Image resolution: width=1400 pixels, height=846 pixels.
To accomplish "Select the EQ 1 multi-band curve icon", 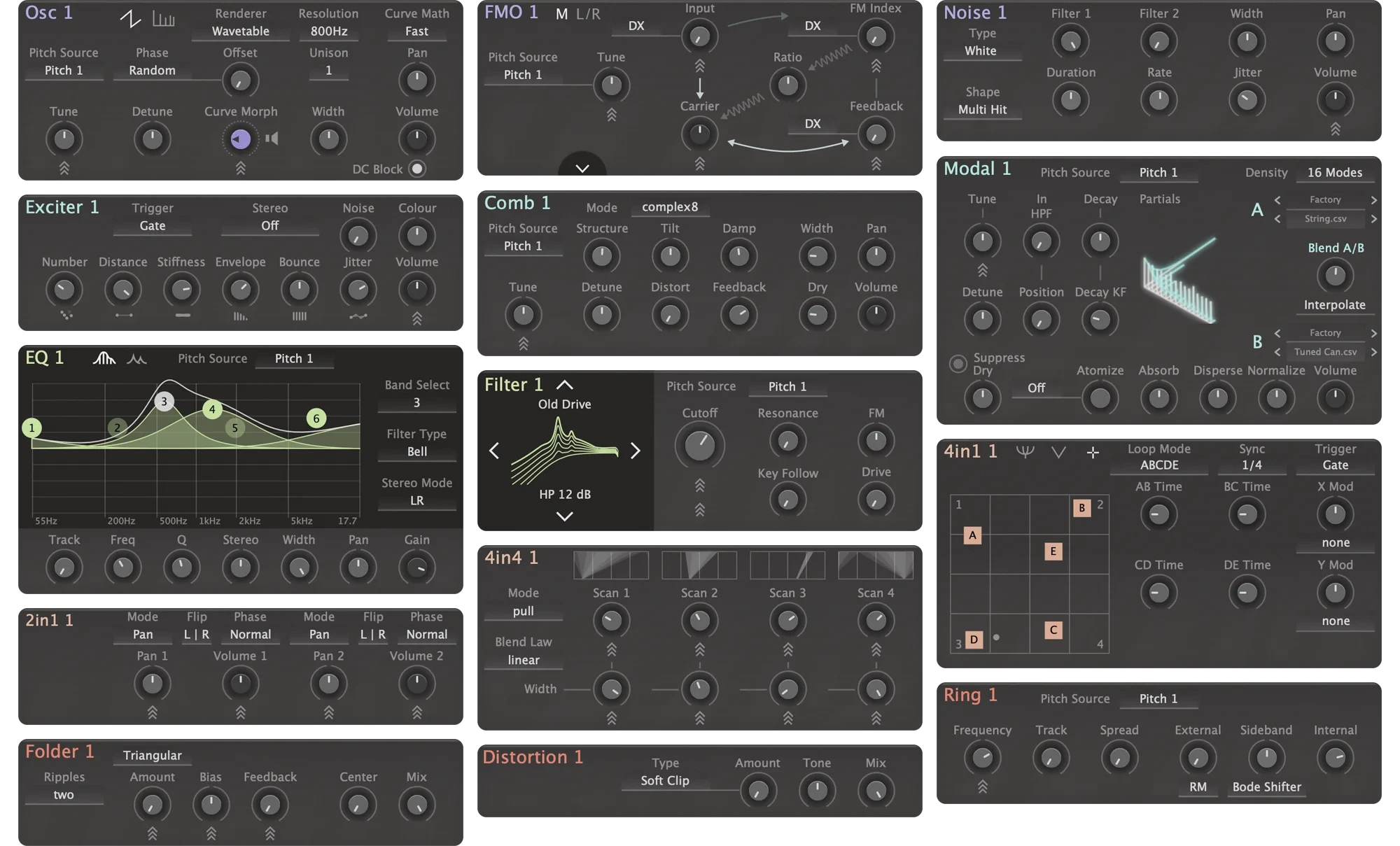I will pos(104,358).
